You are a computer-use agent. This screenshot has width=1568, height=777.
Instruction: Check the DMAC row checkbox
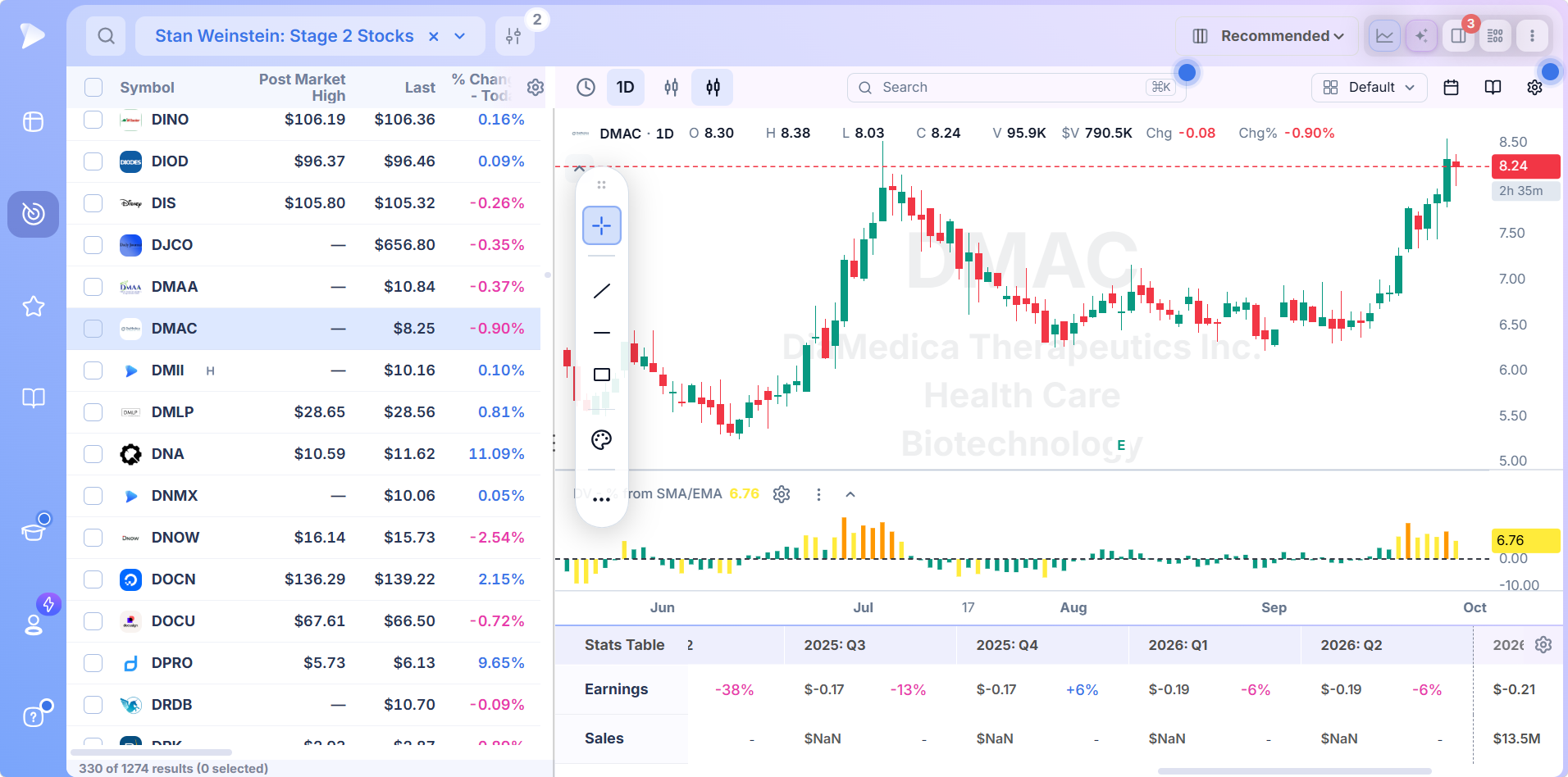[x=93, y=329]
